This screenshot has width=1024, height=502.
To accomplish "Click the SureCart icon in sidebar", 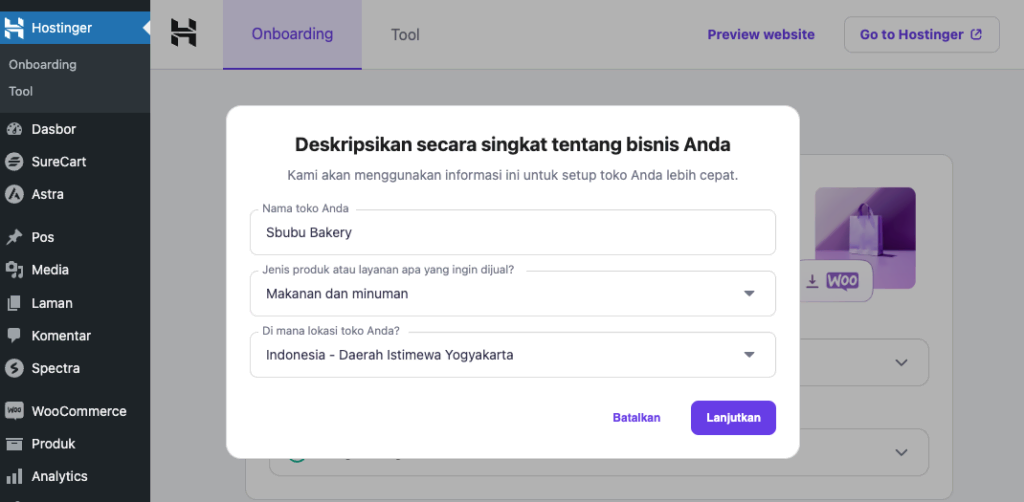I will [x=14, y=162].
